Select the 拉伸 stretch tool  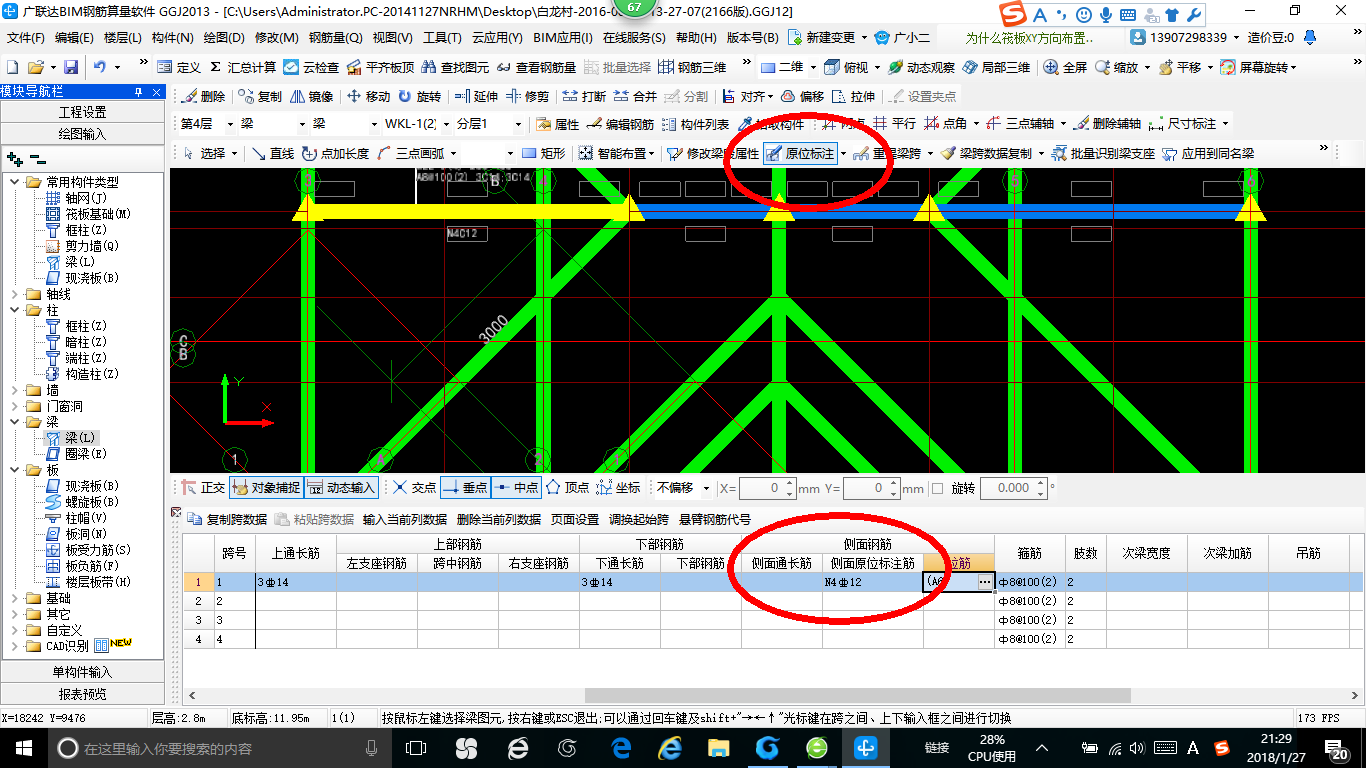click(x=854, y=96)
